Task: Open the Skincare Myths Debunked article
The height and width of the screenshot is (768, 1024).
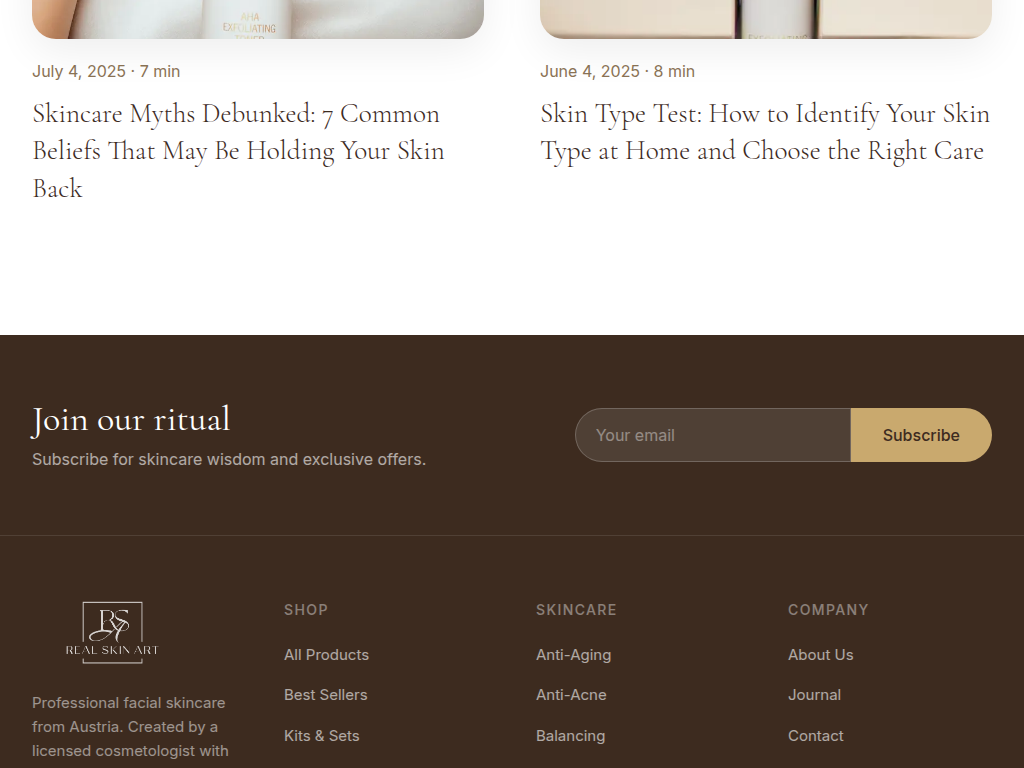Action: pos(238,151)
